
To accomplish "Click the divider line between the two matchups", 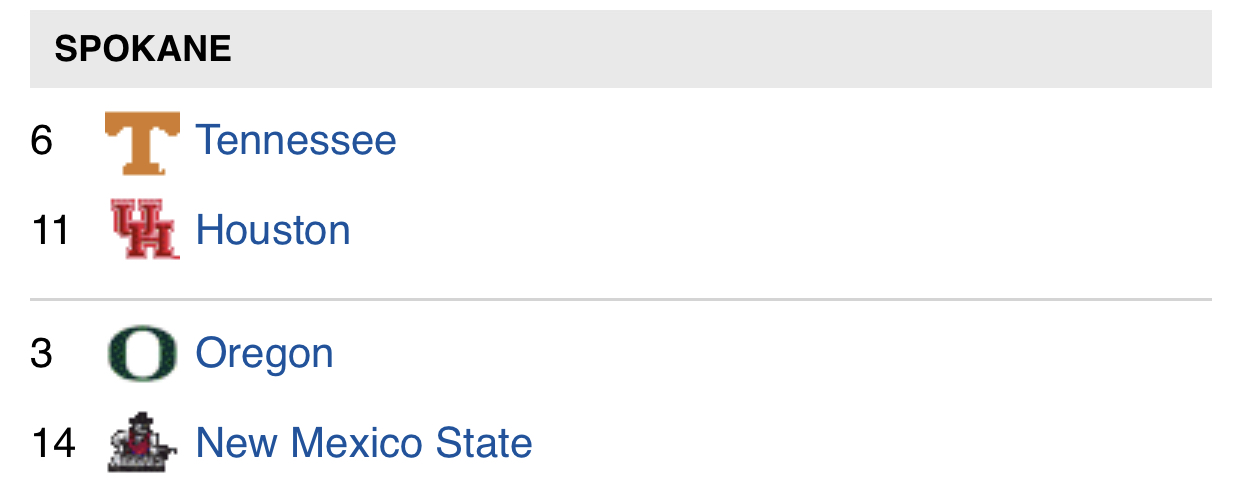I will 621,299.
